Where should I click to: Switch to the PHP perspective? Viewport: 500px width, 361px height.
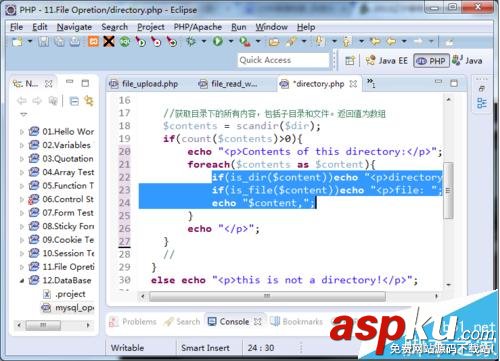pyautogui.click(x=431, y=61)
